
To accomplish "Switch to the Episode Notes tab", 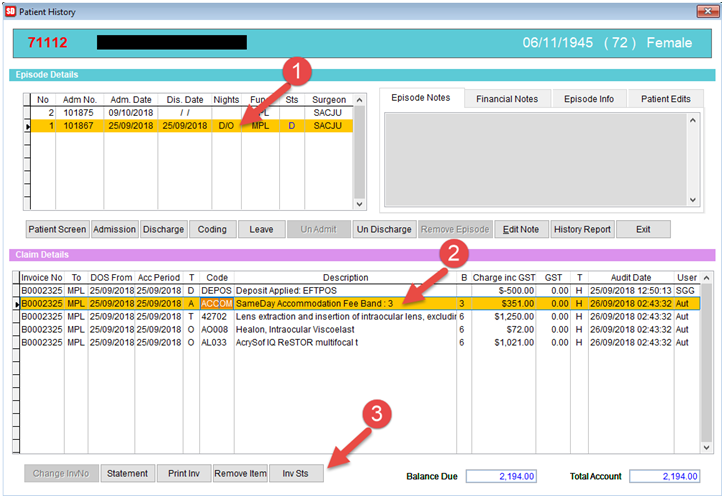I will 421,98.
